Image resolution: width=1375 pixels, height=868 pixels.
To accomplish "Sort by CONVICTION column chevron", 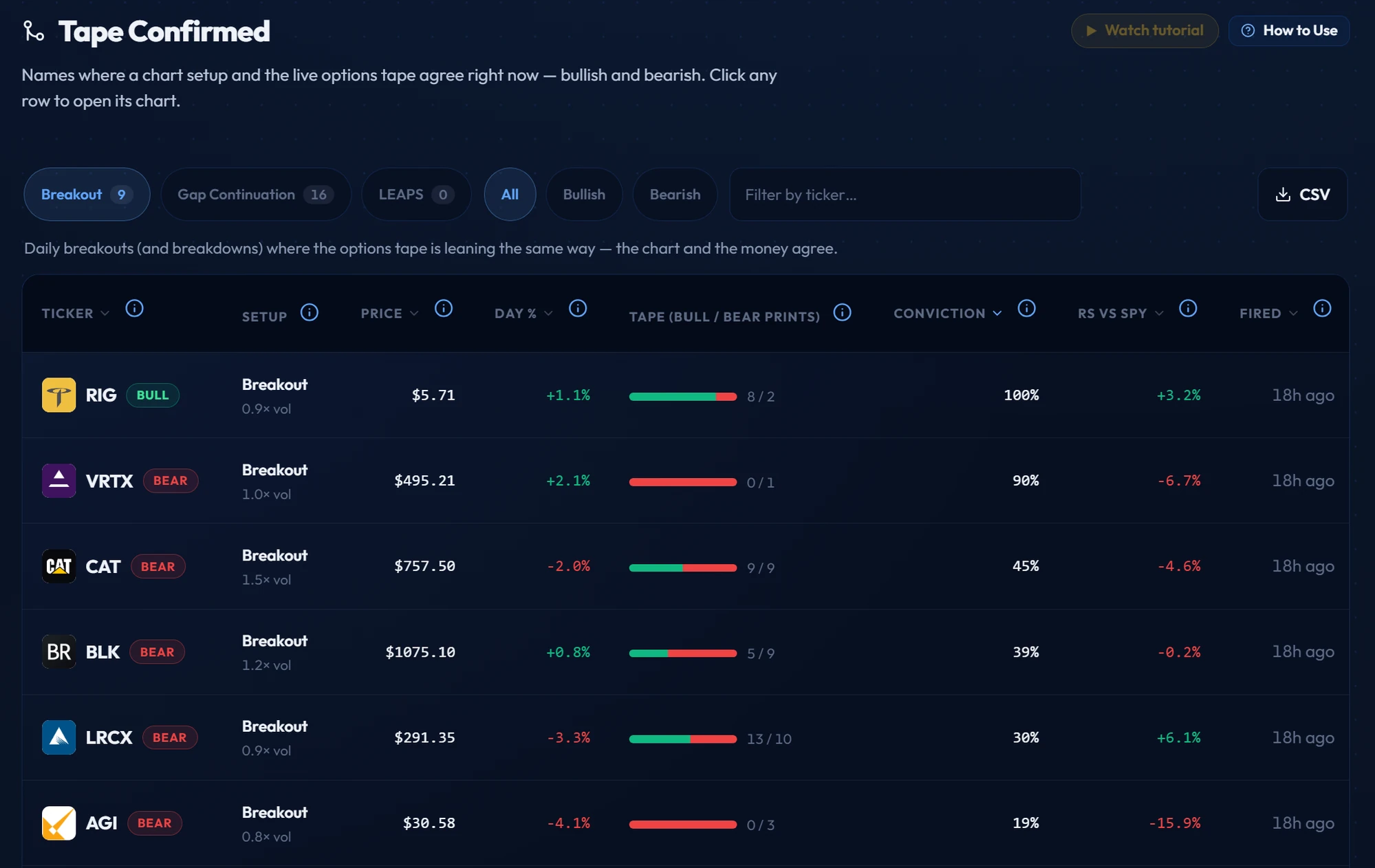I will point(997,314).
